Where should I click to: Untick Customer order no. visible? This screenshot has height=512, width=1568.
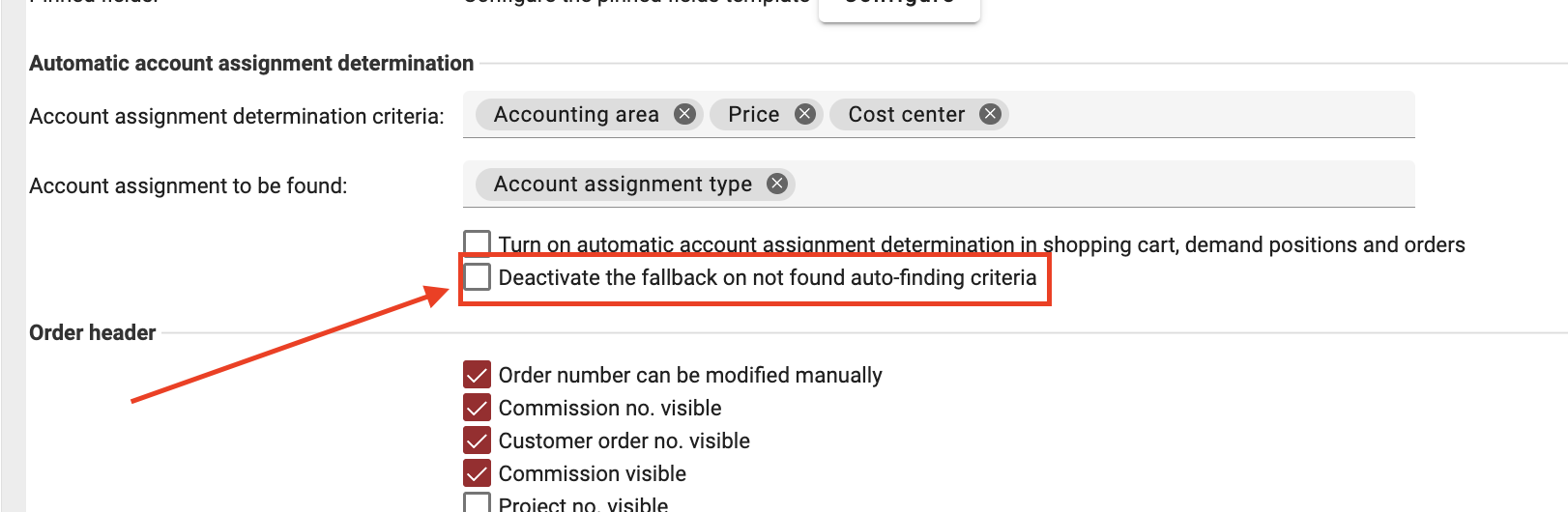click(x=478, y=441)
